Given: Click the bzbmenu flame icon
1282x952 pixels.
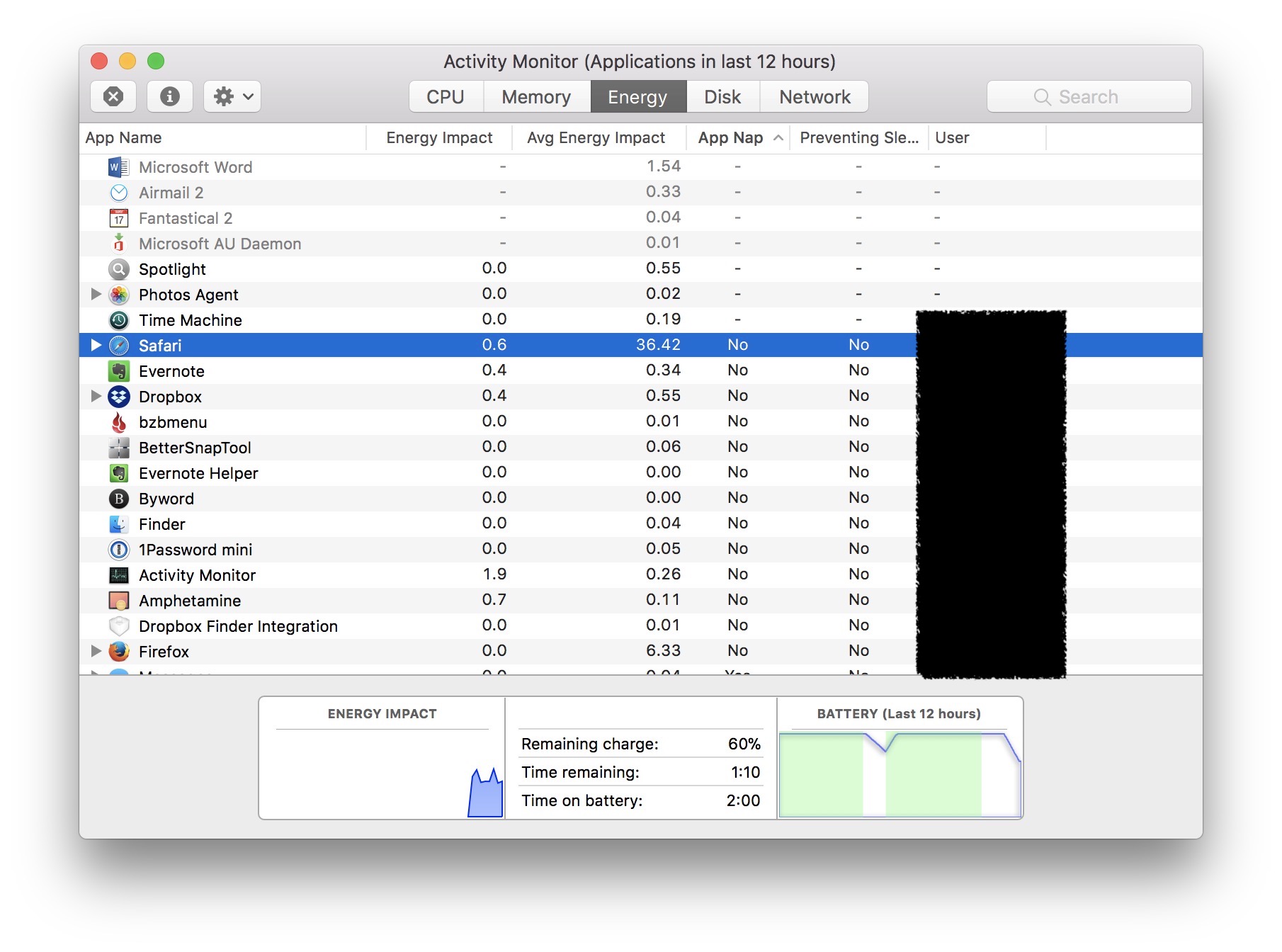Looking at the screenshot, I should [x=119, y=422].
